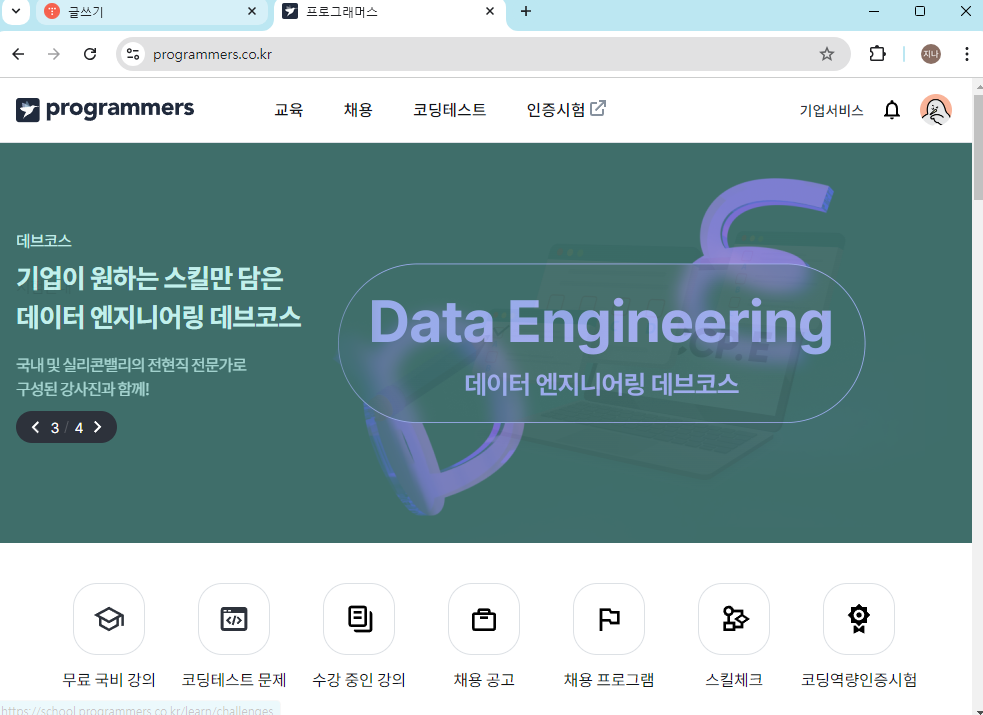Image resolution: width=983 pixels, height=715 pixels.
Task: Close the 프로그래머스 tab
Action: tap(490, 11)
